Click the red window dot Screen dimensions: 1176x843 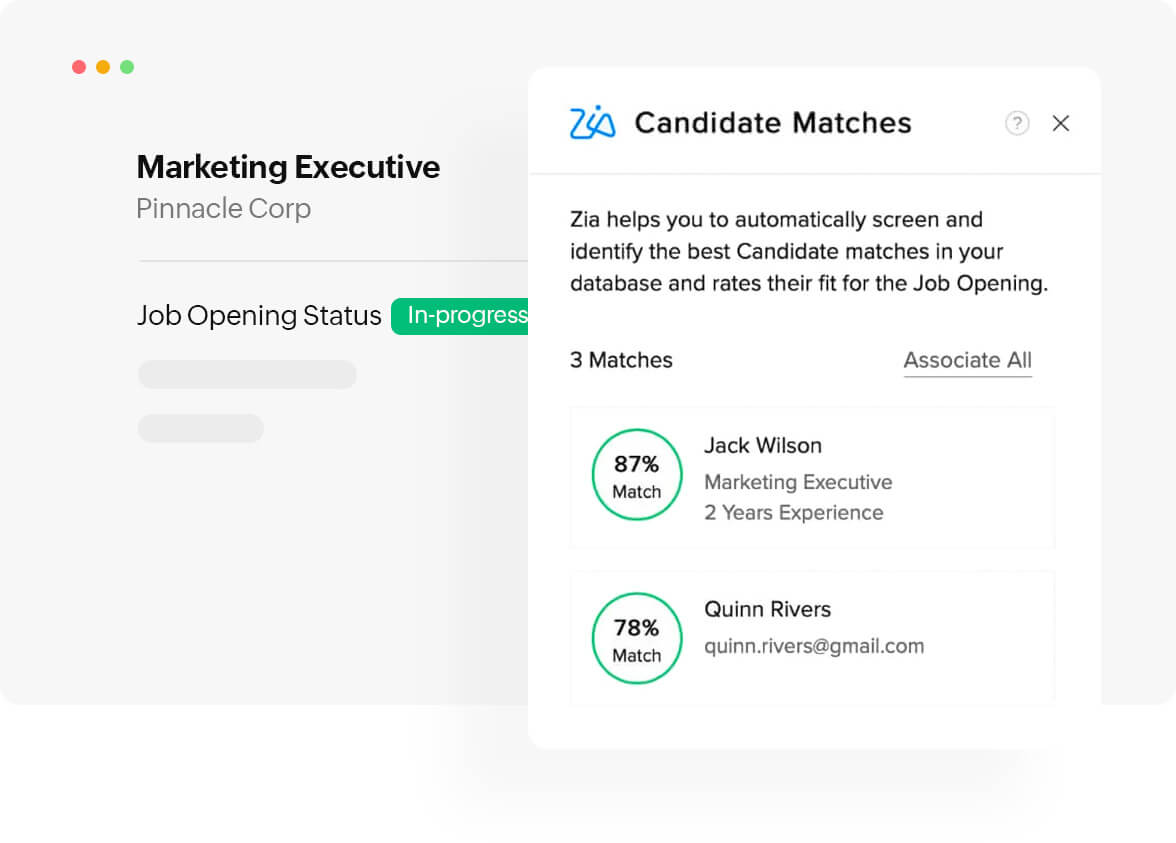click(79, 67)
